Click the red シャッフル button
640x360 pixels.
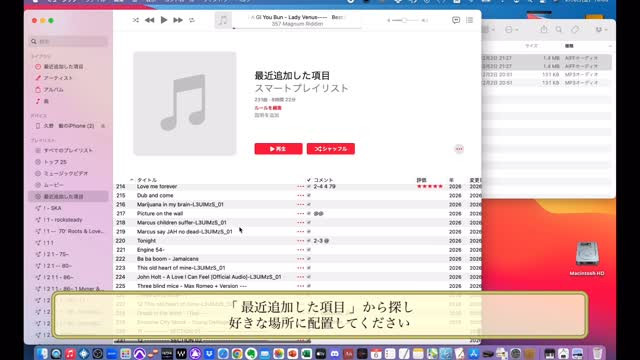point(331,149)
